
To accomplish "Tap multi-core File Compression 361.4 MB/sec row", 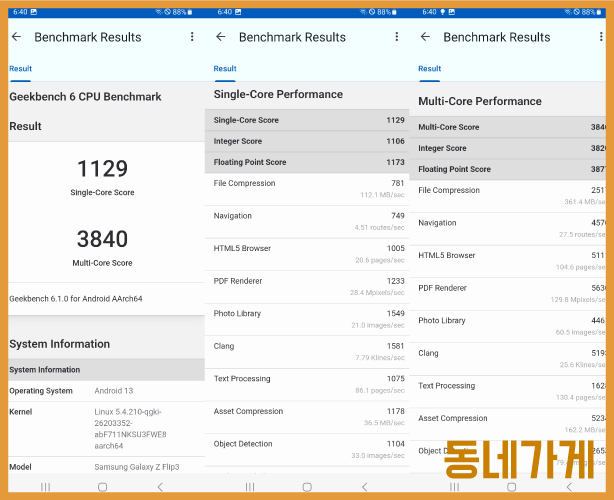I will tap(508, 196).
